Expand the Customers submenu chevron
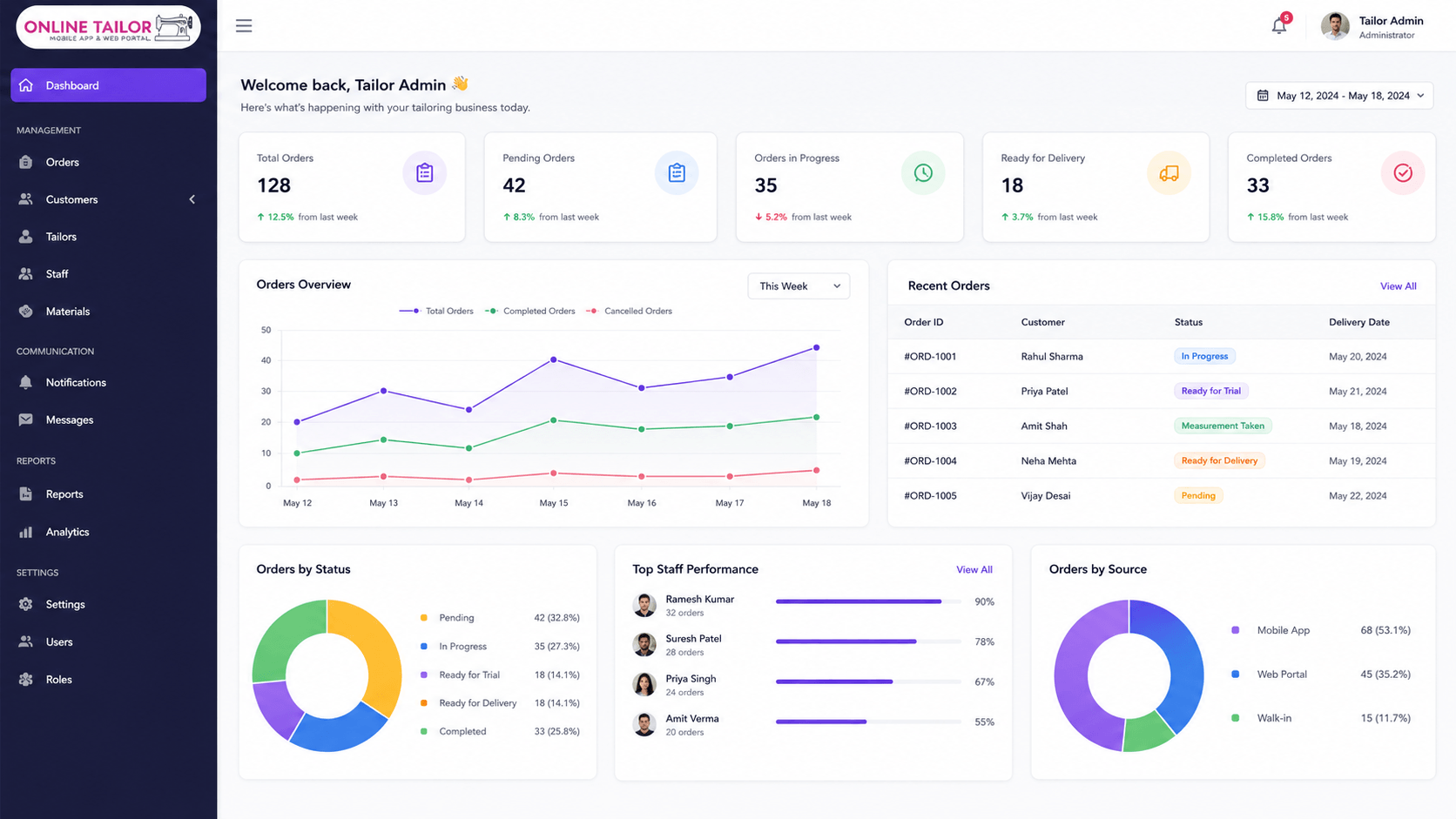This screenshot has height=819, width=1456. pos(192,199)
